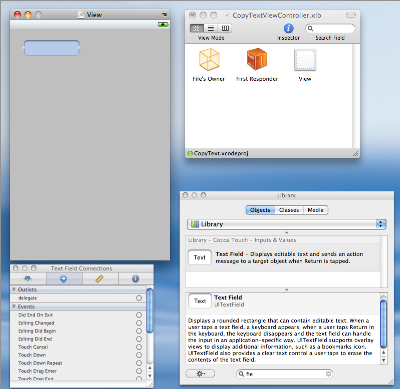Click the Touch Down connection circle
This screenshot has width=400, height=389.
tap(139, 355)
